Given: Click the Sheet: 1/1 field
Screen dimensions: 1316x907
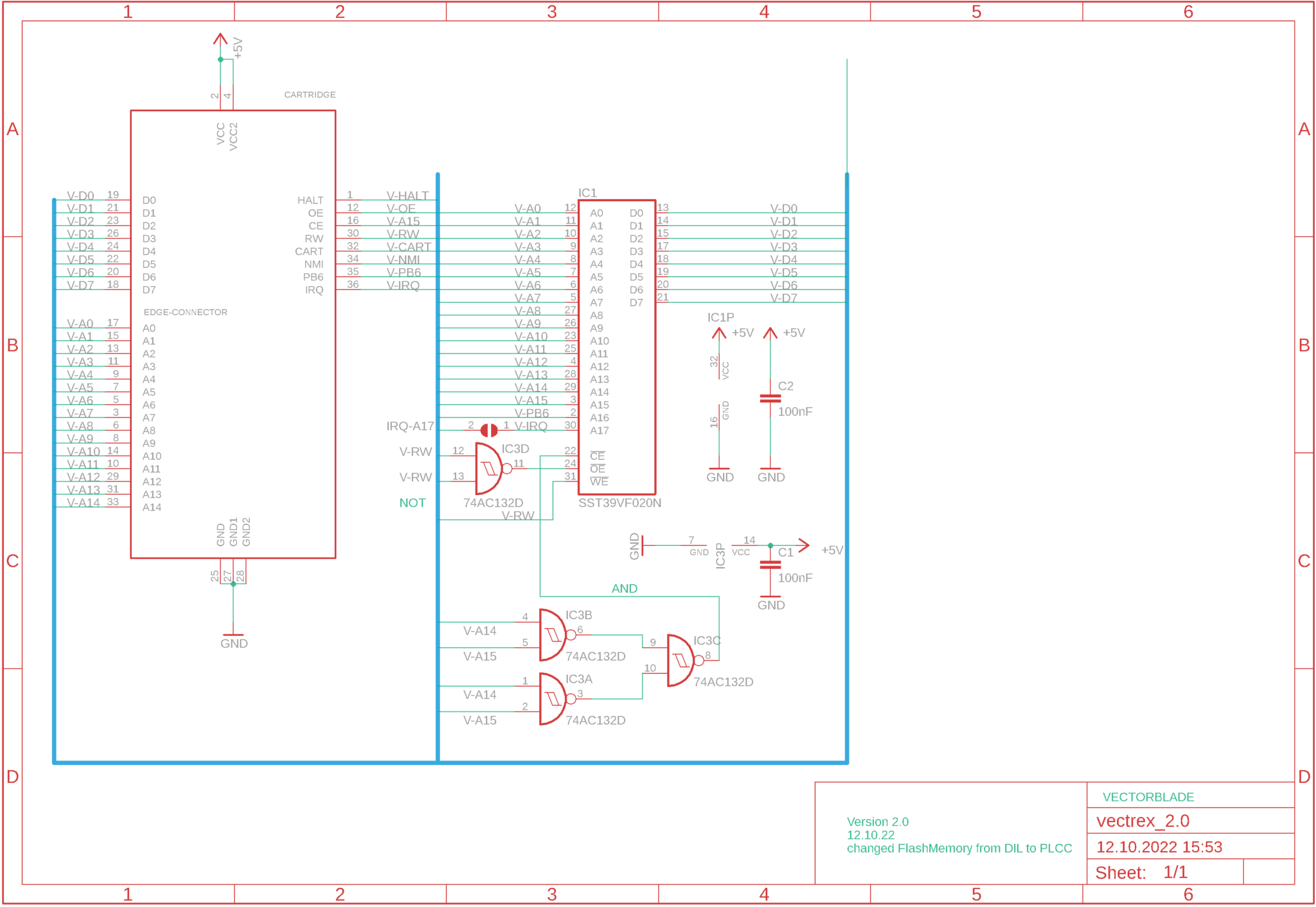Looking at the screenshot, I should 1141,873.
